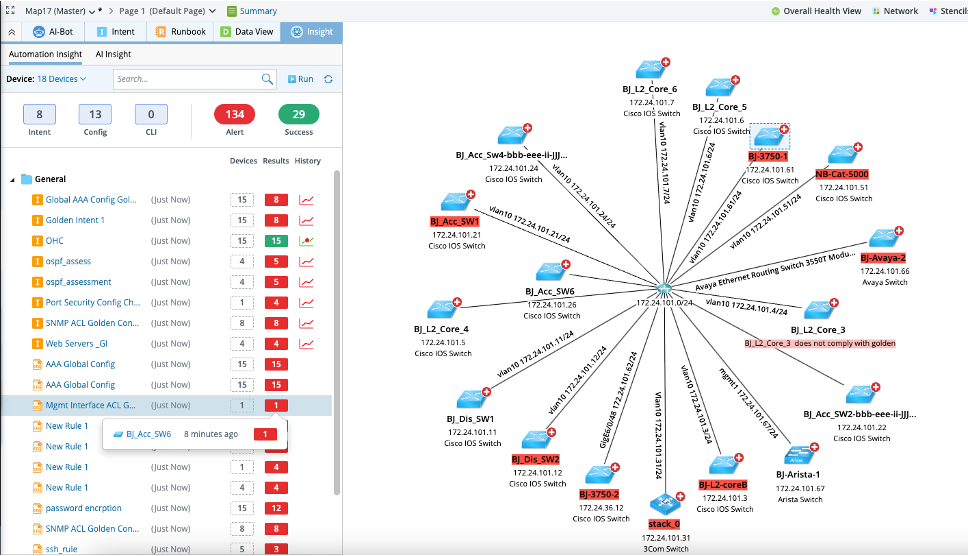Select the BJ-Arista-1 switch icon
This screenshot has width=968, height=556.
point(800,455)
